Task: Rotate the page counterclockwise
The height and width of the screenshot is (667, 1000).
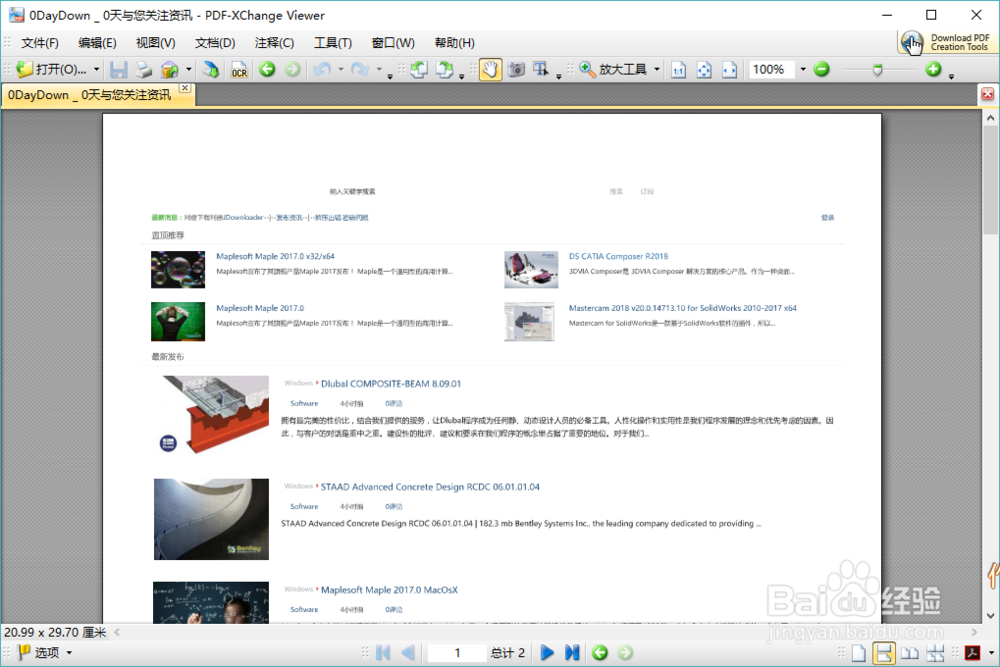Action: coord(419,69)
